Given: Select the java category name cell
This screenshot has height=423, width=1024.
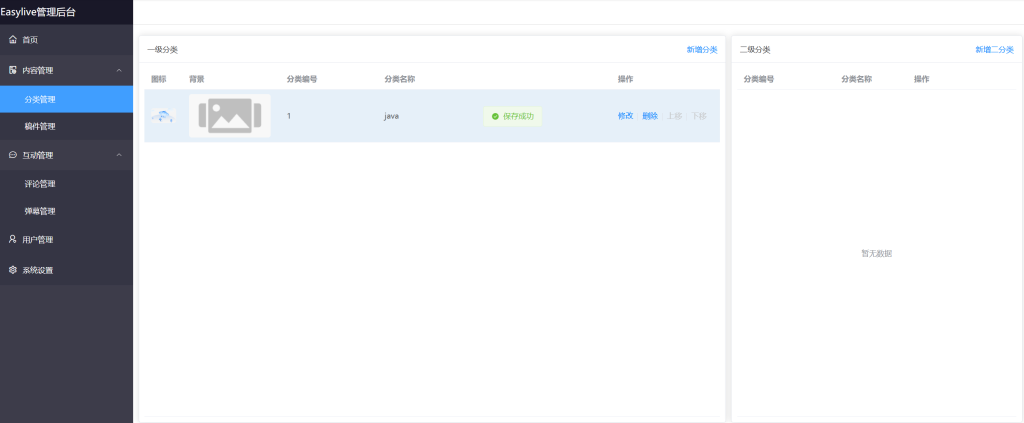Looking at the screenshot, I should pyautogui.click(x=392, y=116).
